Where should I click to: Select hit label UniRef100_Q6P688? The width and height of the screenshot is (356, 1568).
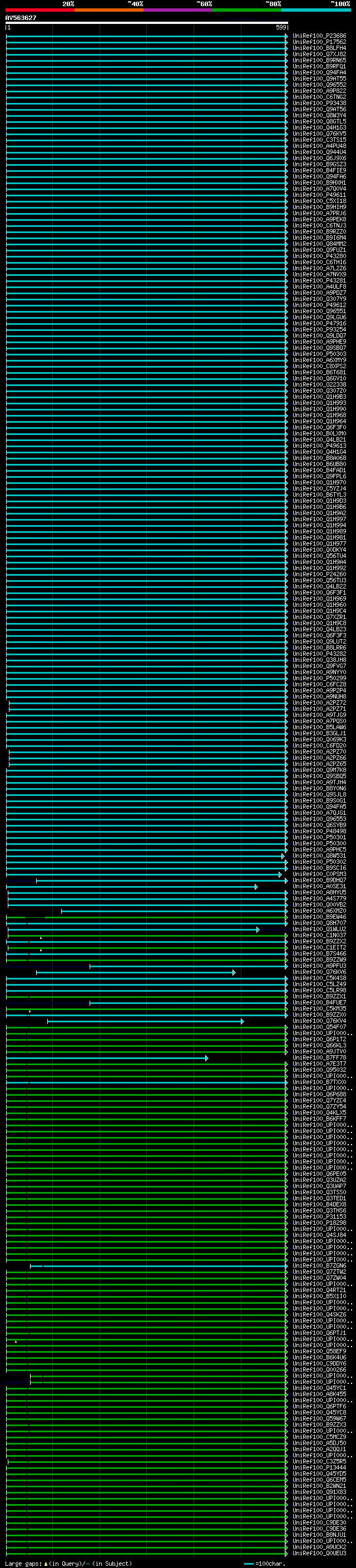[x=319, y=1095]
